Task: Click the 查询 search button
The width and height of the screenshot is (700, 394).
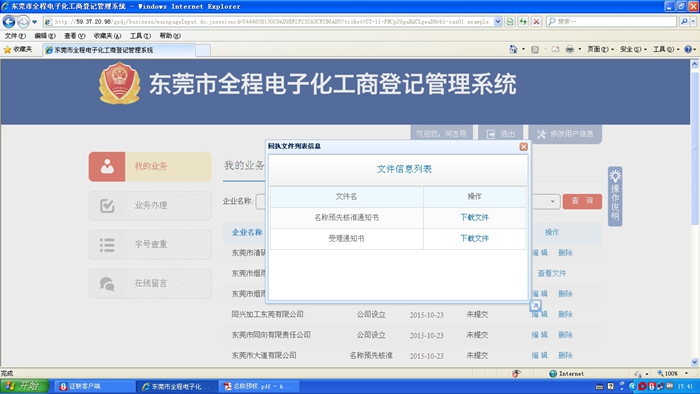Action: point(582,201)
